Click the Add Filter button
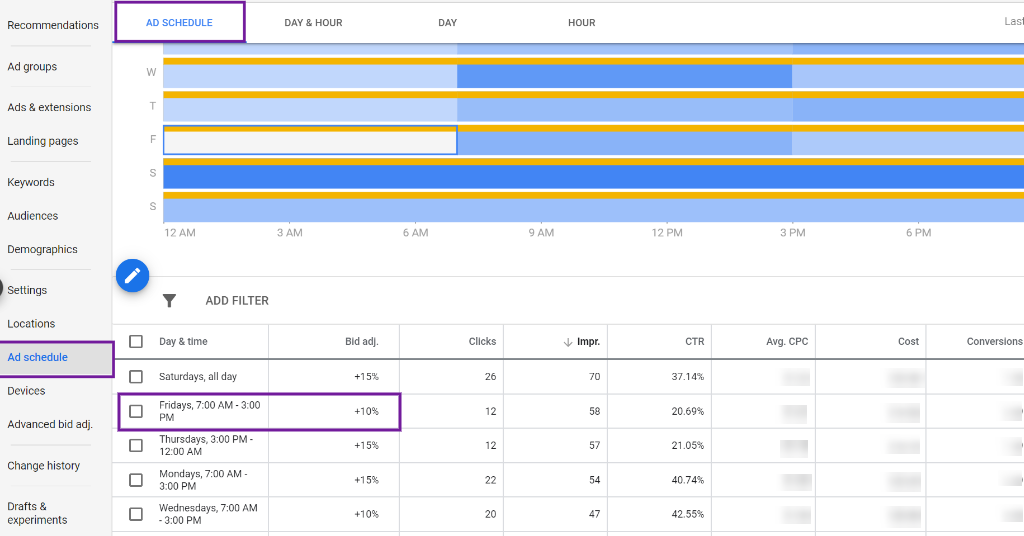 237,301
